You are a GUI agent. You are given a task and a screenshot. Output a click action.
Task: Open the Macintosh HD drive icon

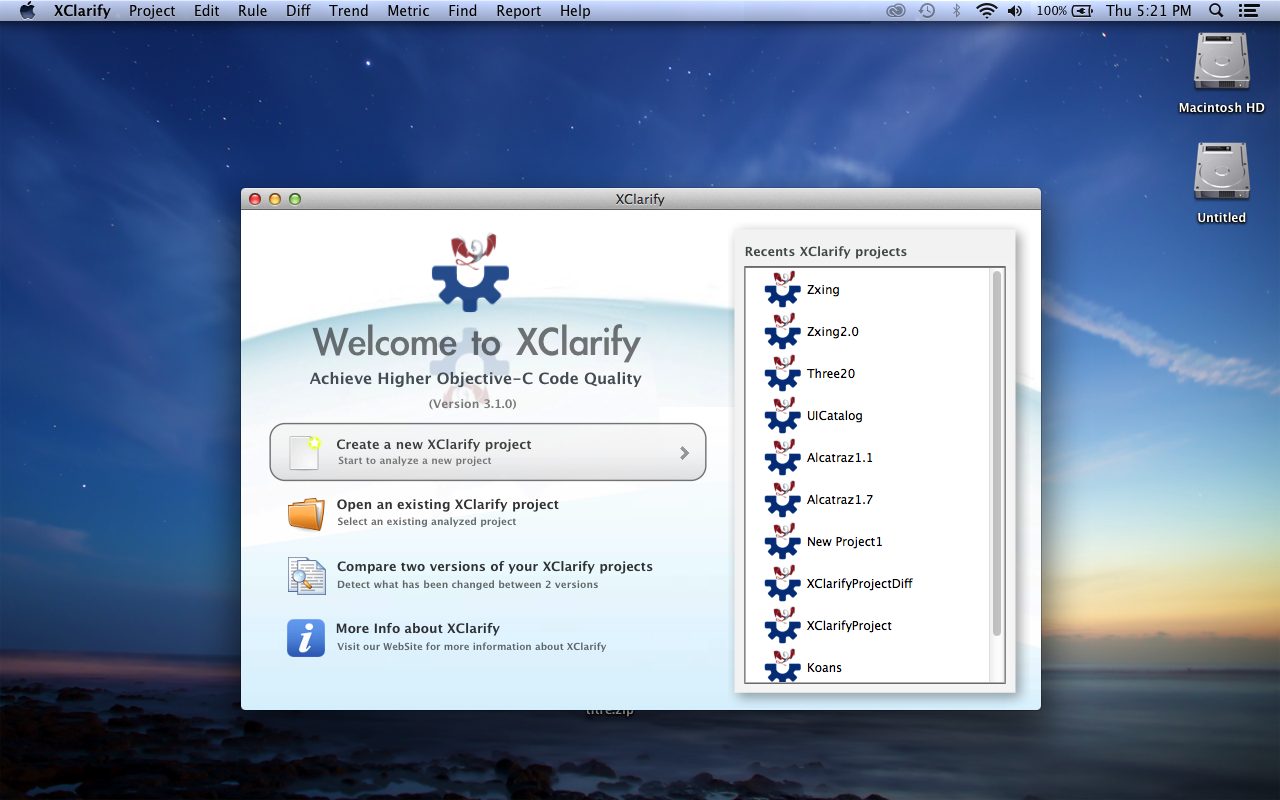click(x=1221, y=61)
